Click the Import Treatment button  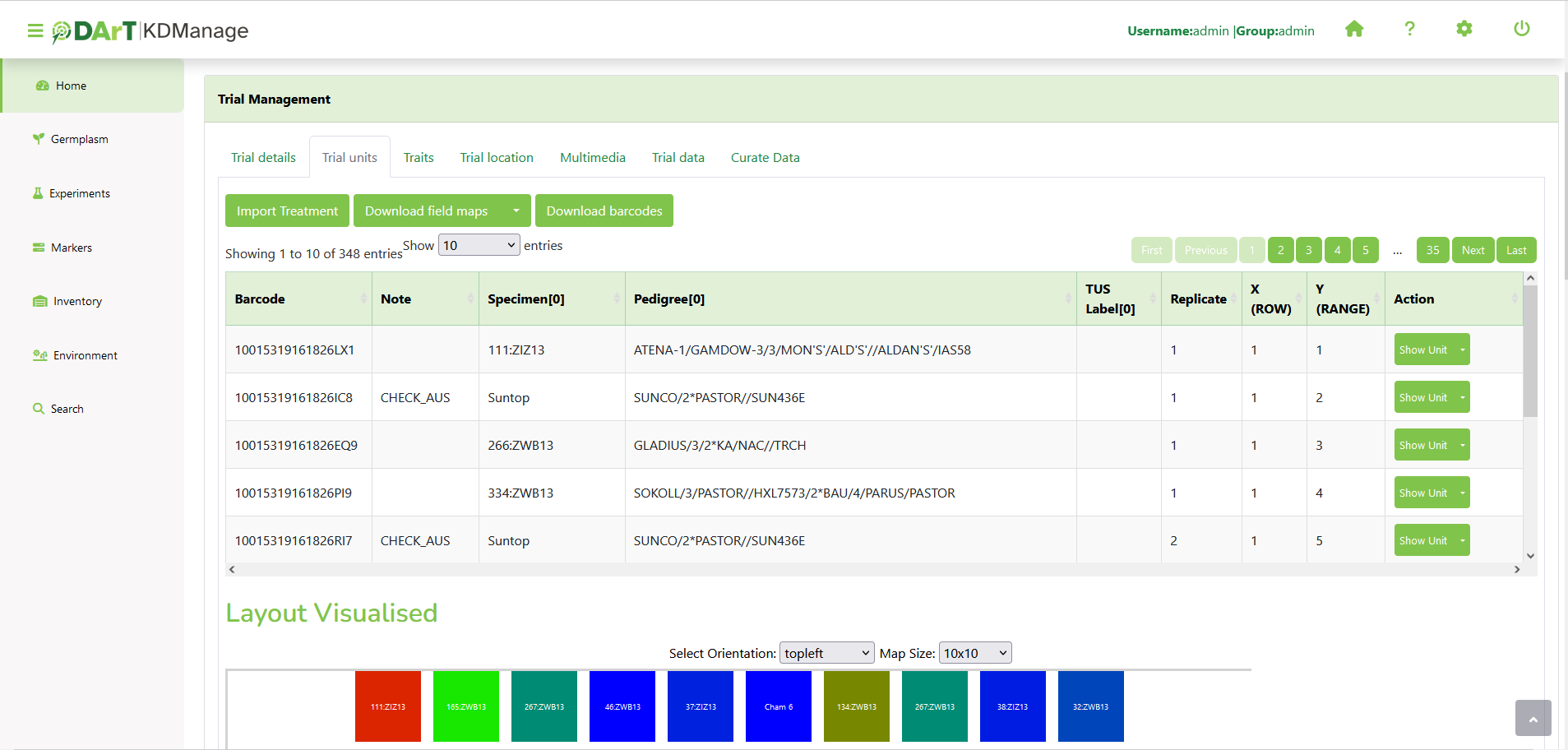pos(287,211)
